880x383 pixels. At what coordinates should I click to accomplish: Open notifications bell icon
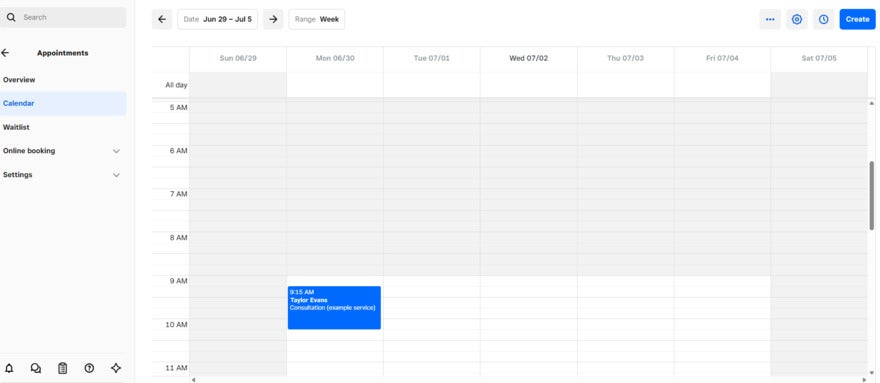tap(9, 368)
